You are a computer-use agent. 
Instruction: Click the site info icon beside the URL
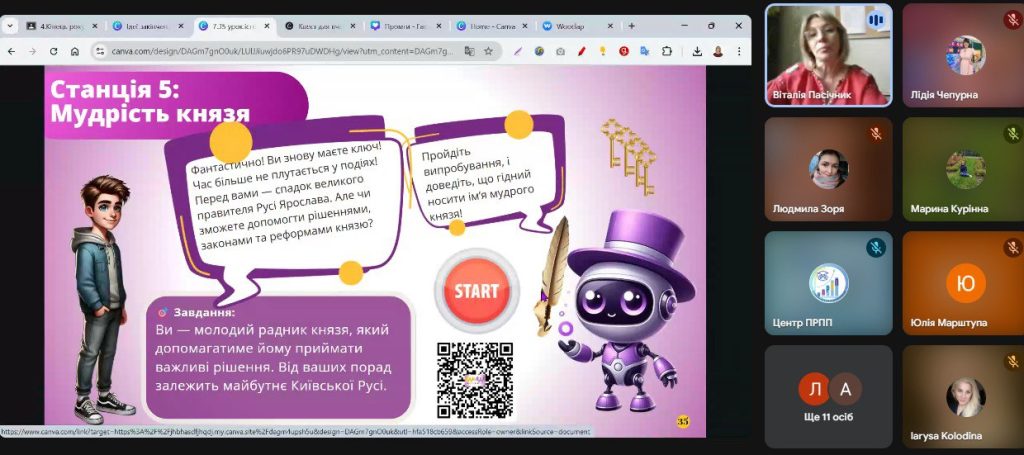100,50
